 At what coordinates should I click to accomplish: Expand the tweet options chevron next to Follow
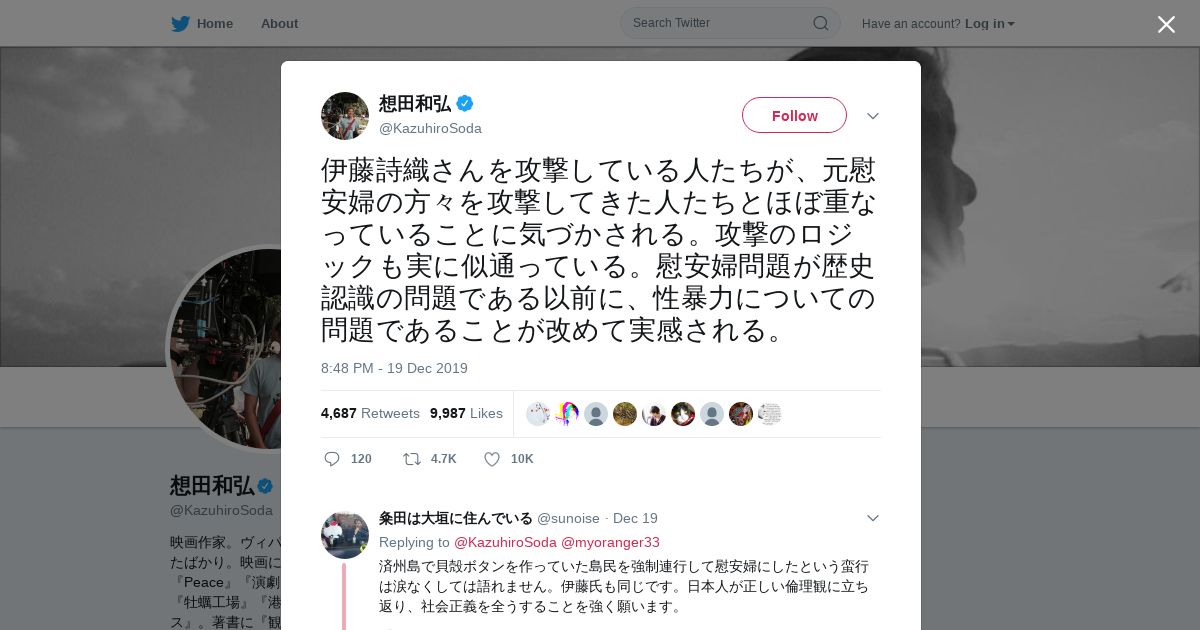pos(873,116)
